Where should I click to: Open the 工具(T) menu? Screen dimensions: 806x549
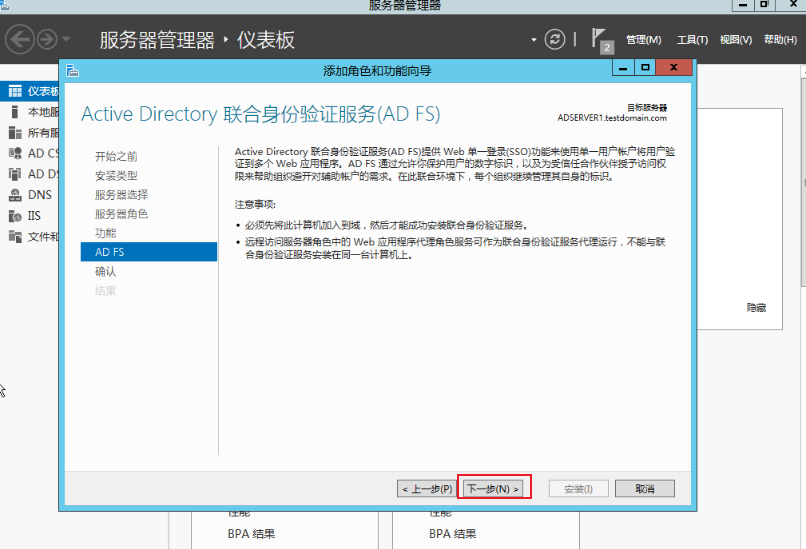point(692,40)
